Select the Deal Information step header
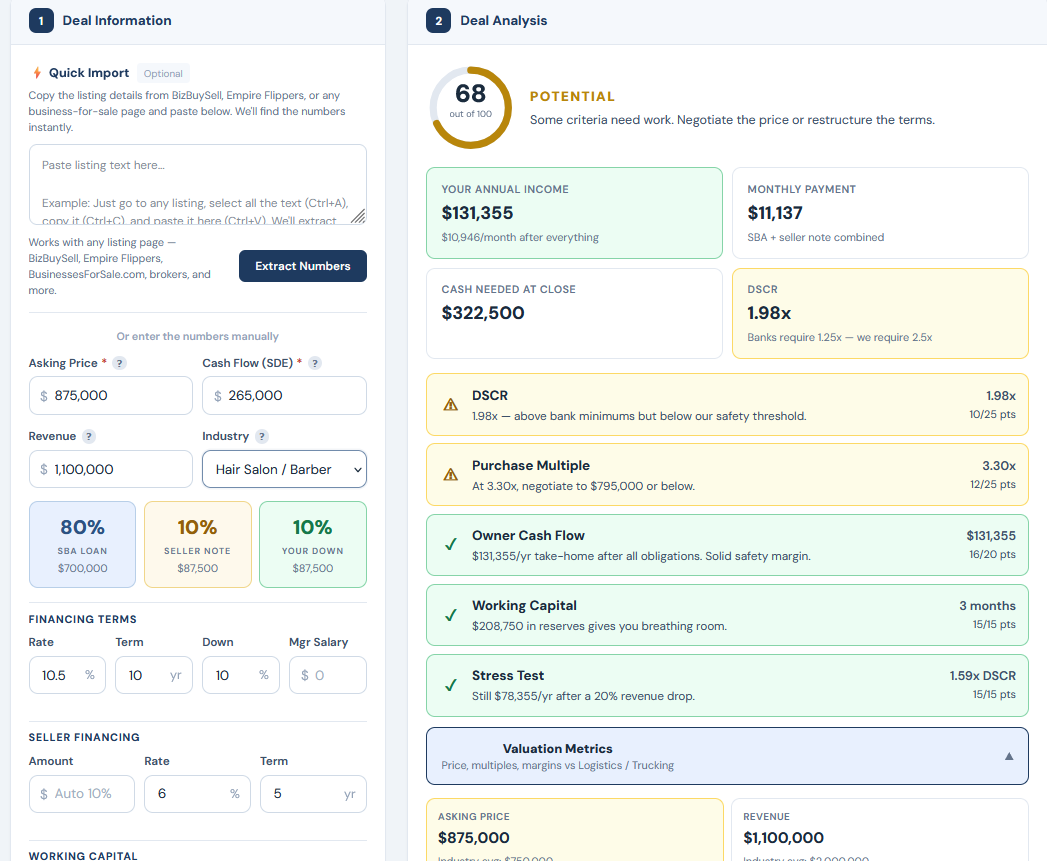The width and height of the screenshot is (1047, 861). (x=100, y=20)
